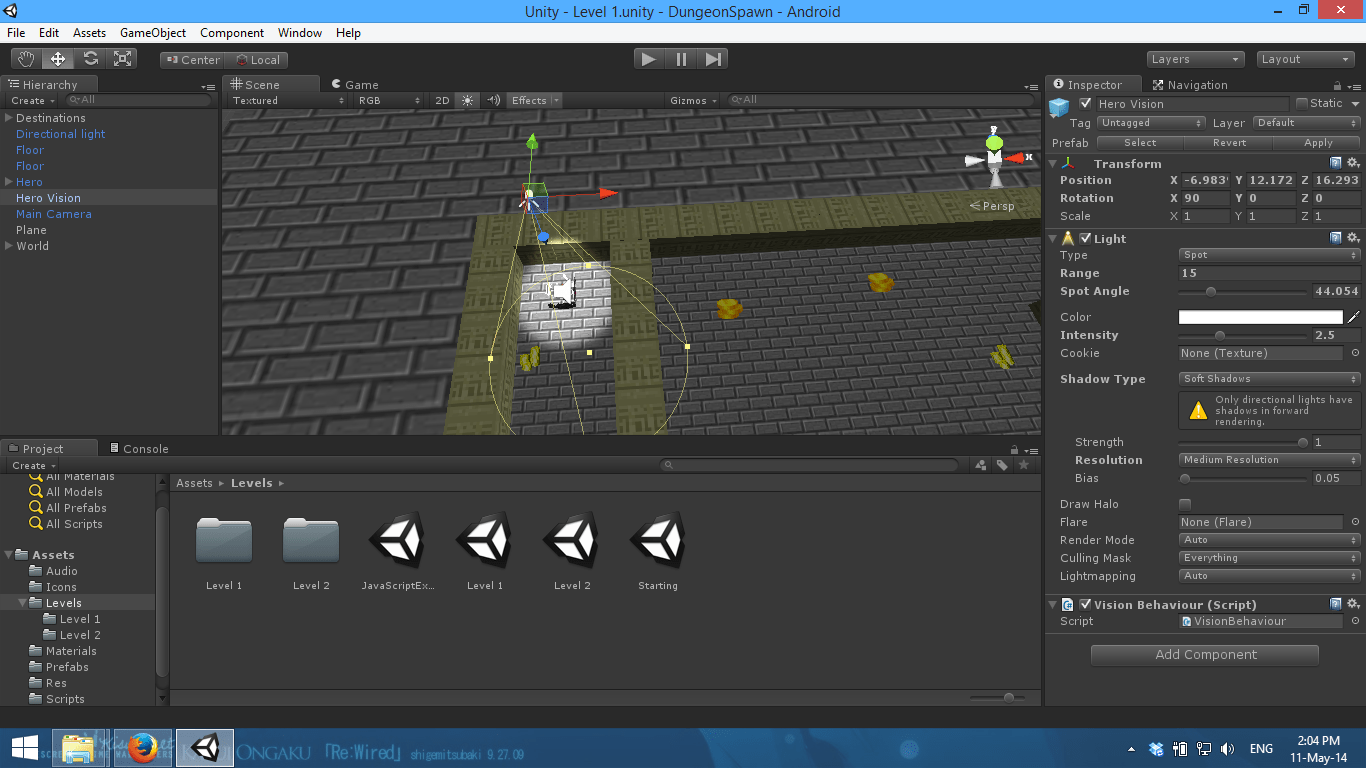The width and height of the screenshot is (1366, 768).
Task: Open the Gizmos dropdown in Scene view
Action: [692, 100]
